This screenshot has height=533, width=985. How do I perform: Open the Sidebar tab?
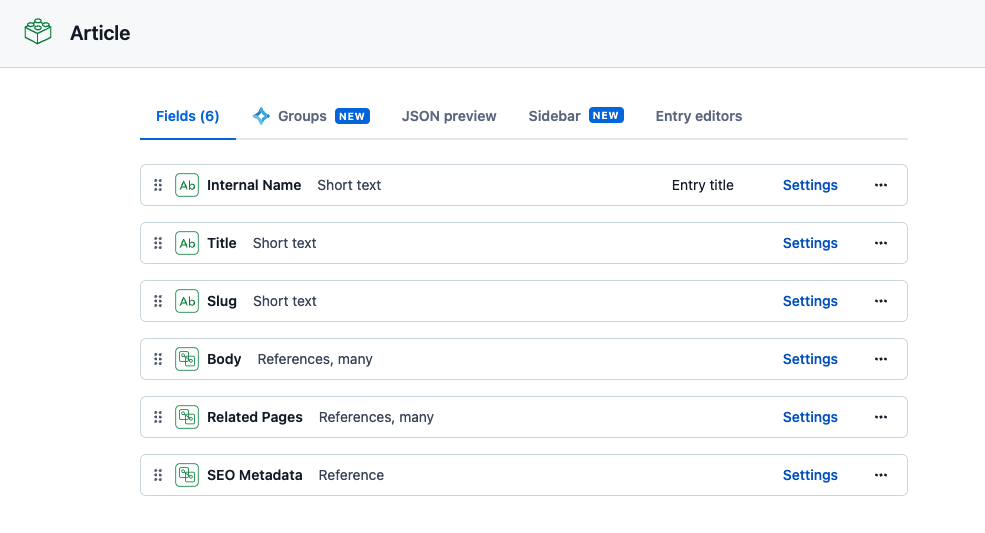coord(554,116)
